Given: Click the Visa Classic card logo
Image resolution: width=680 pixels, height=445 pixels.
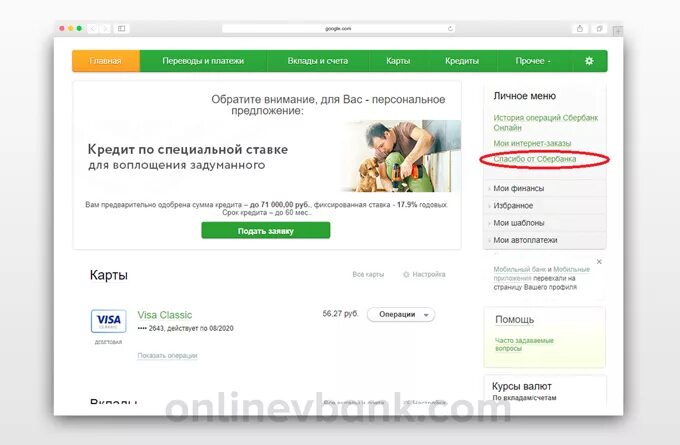Looking at the screenshot, I should pos(108,321).
